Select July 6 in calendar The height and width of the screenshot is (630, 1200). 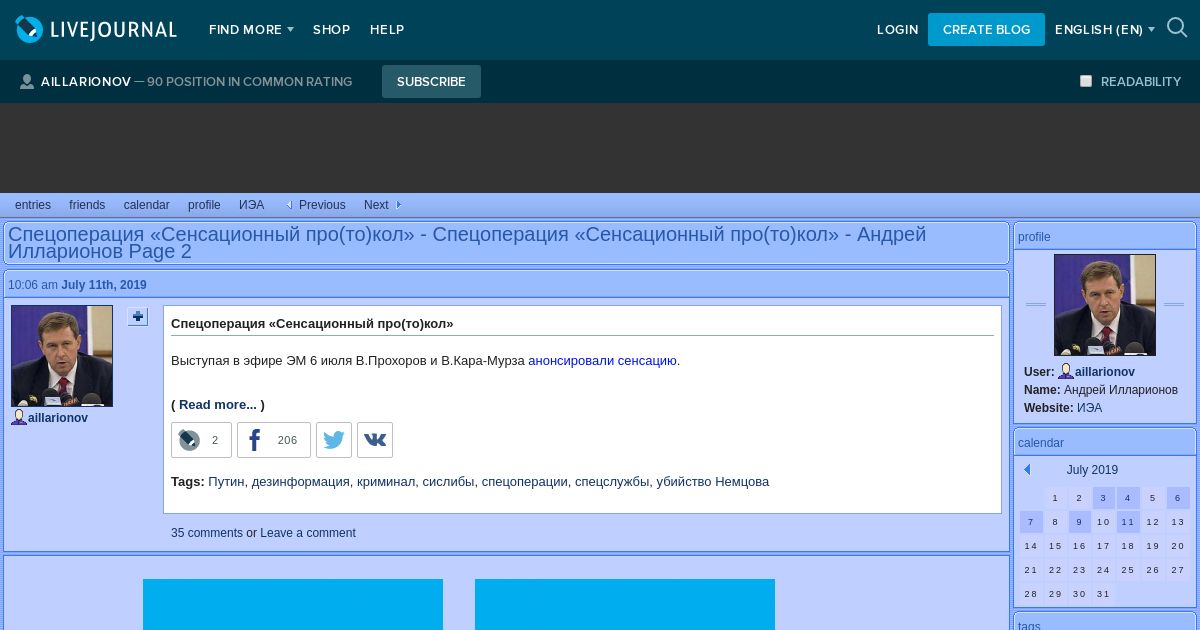click(1178, 498)
